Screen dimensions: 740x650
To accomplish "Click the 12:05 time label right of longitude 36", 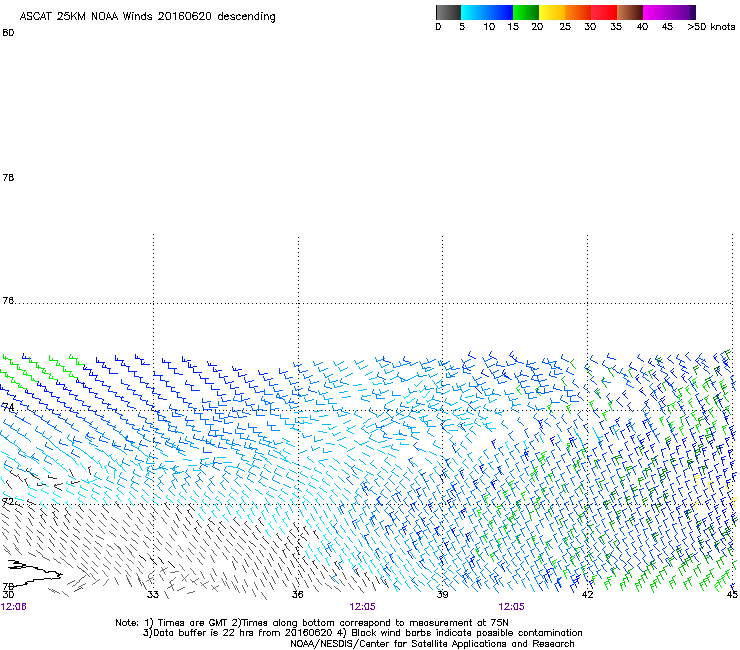I will (362, 607).
